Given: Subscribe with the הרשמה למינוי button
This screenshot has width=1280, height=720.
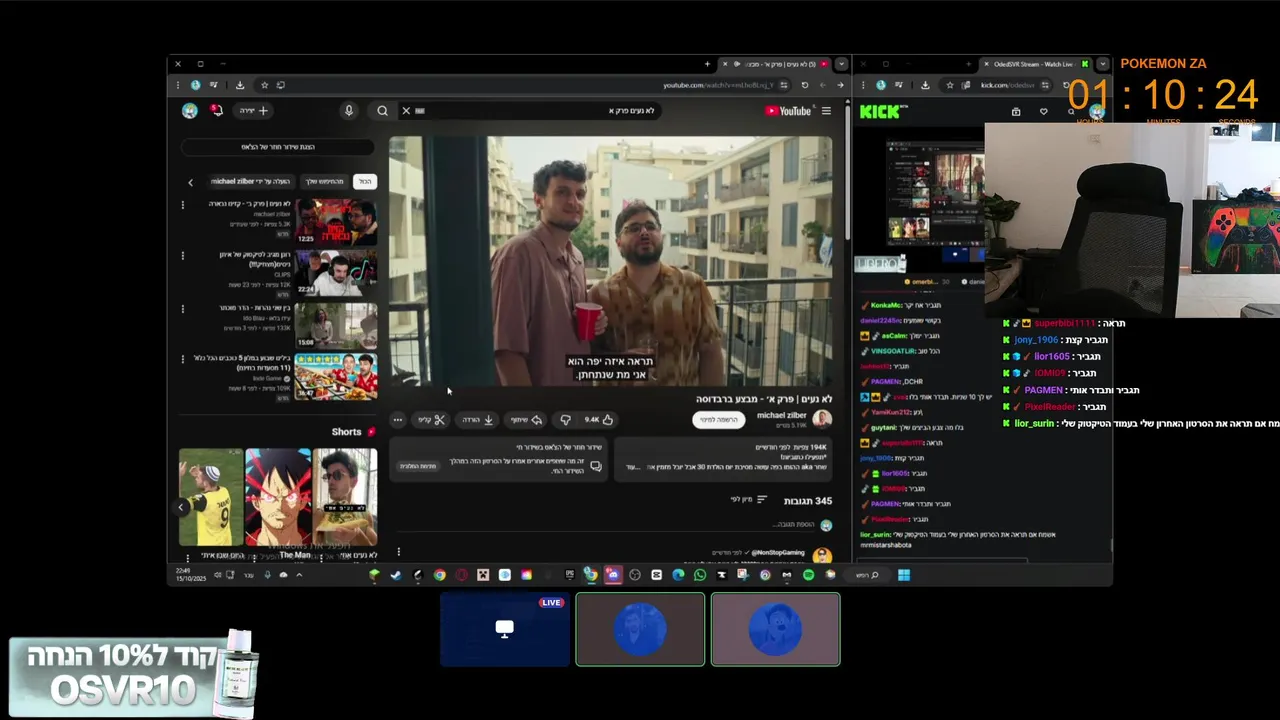Looking at the screenshot, I should pos(719,420).
